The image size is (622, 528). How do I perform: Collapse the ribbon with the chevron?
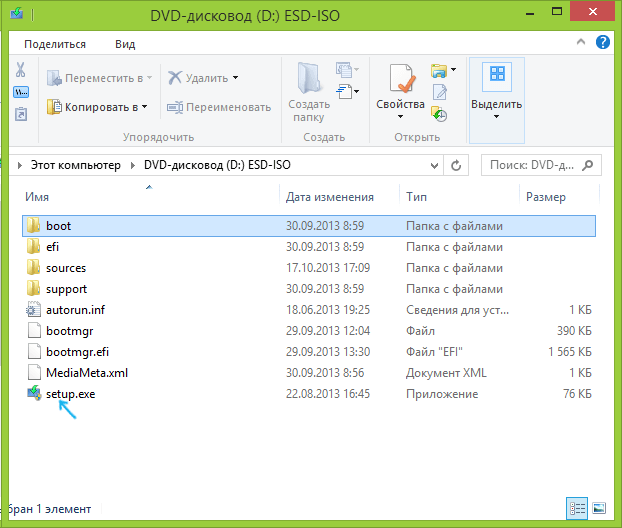581,42
